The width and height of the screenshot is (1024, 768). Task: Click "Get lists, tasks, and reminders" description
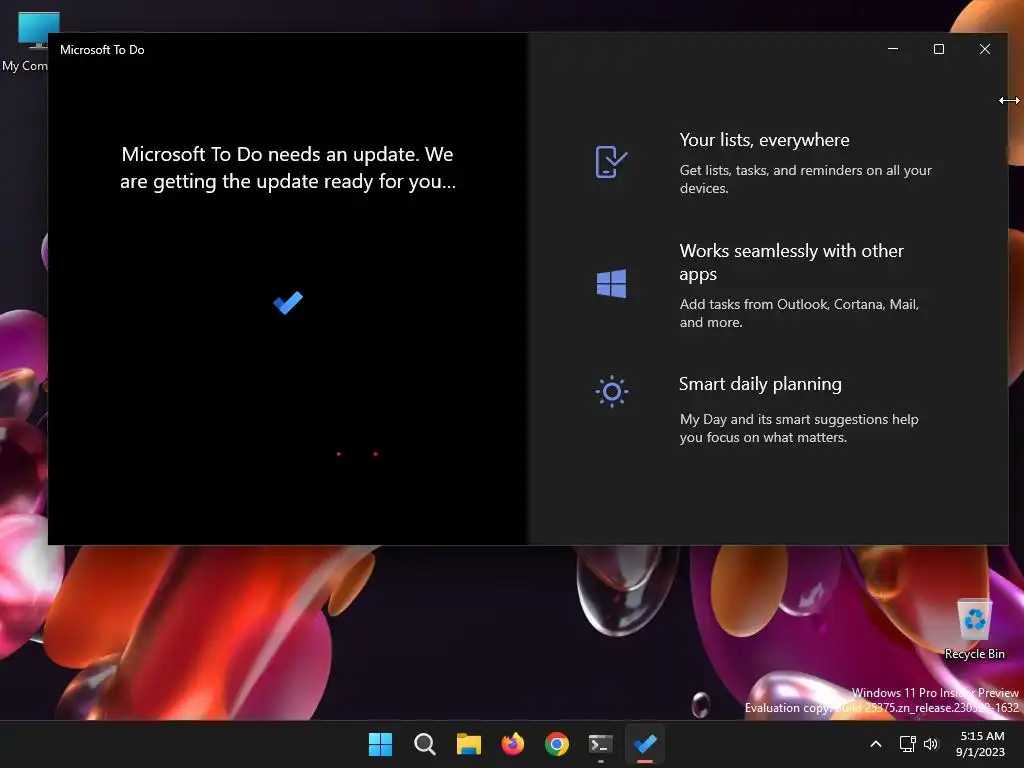(805, 179)
